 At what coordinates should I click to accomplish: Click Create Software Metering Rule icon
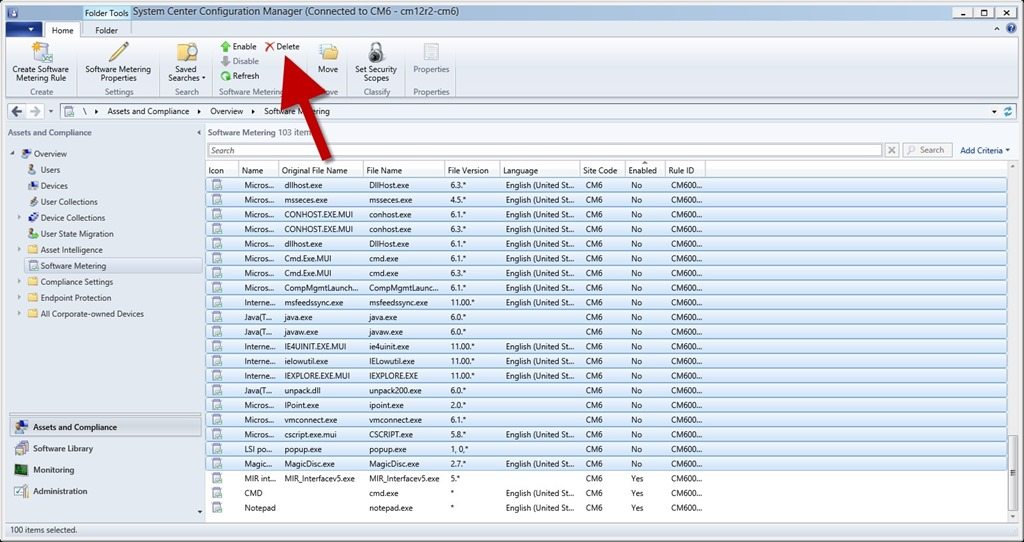click(x=40, y=52)
